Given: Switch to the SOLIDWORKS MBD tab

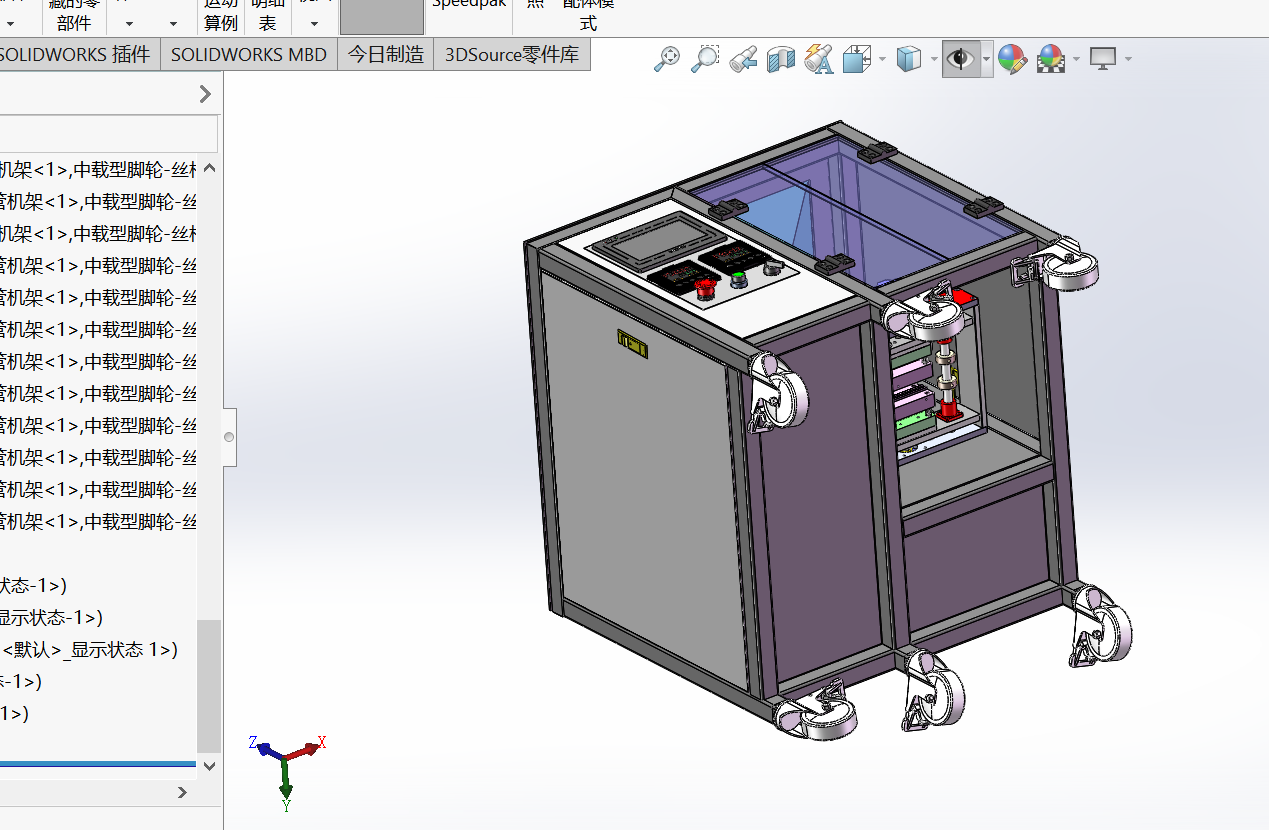Looking at the screenshot, I should coord(249,55).
